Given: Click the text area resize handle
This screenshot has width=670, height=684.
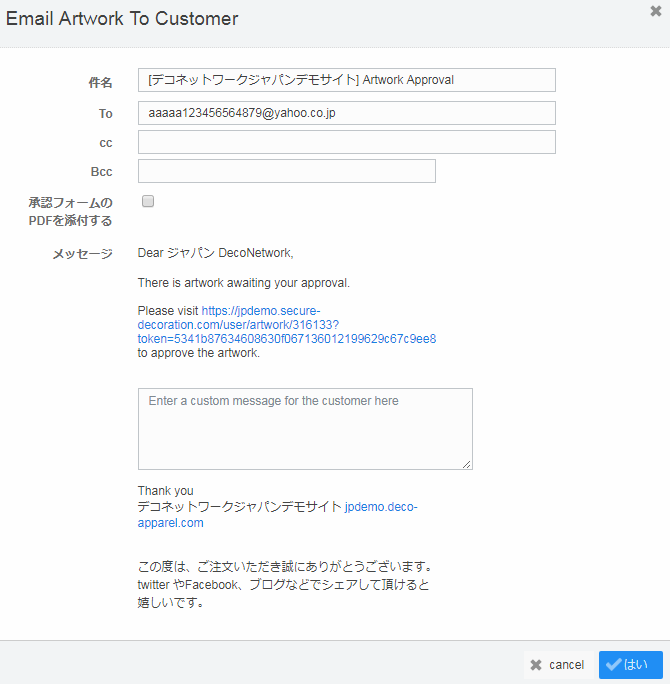Looking at the screenshot, I should [x=467, y=464].
